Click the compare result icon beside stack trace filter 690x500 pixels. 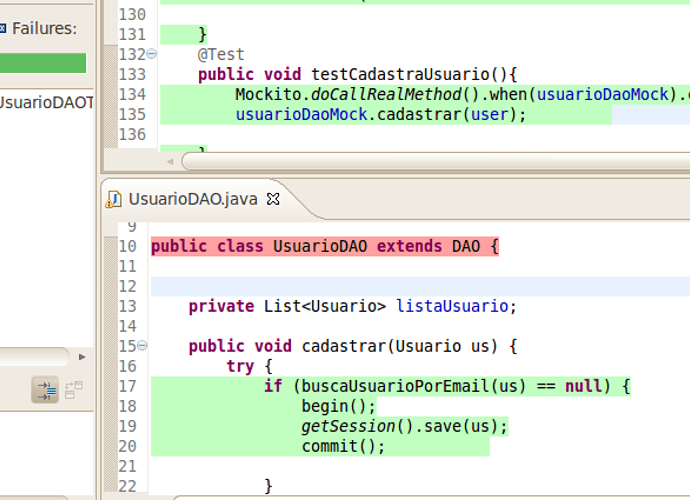tap(73, 390)
